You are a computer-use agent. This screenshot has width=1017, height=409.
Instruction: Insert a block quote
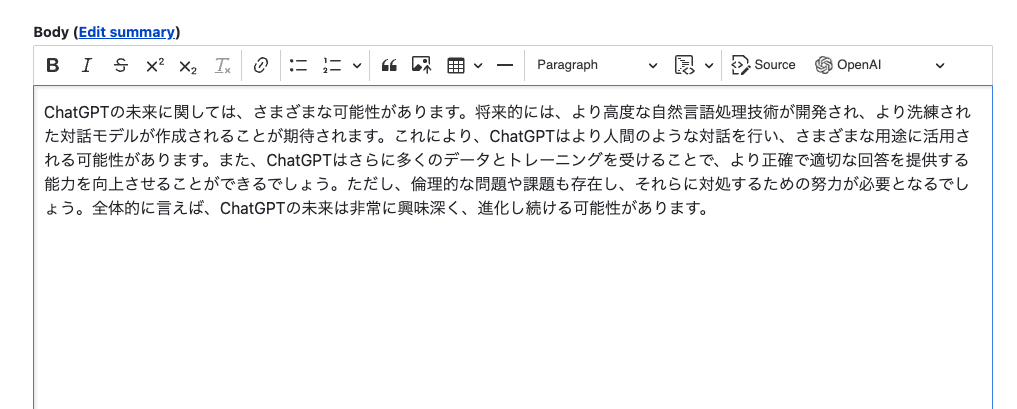point(389,65)
